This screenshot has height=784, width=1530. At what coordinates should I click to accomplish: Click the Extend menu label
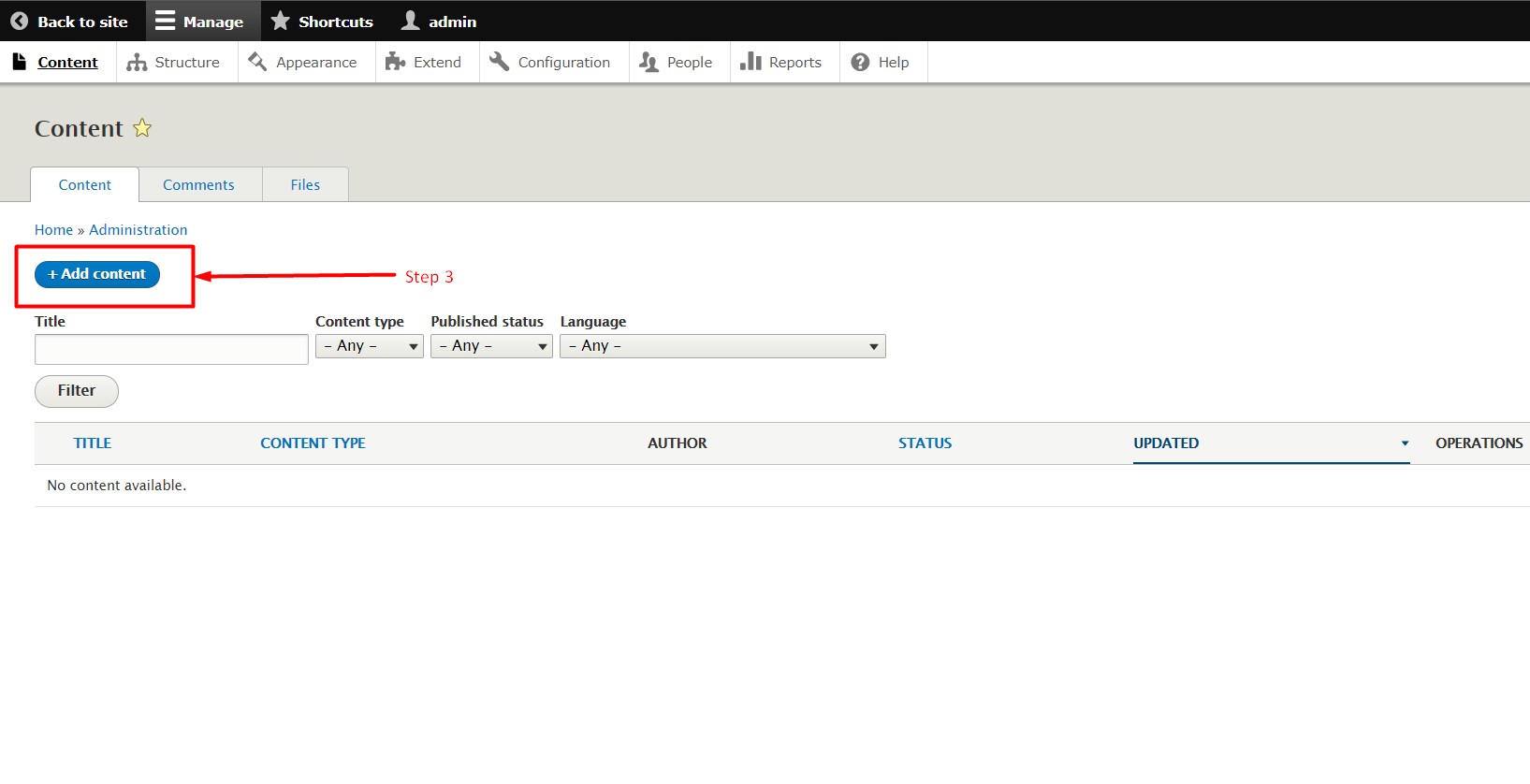click(437, 63)
